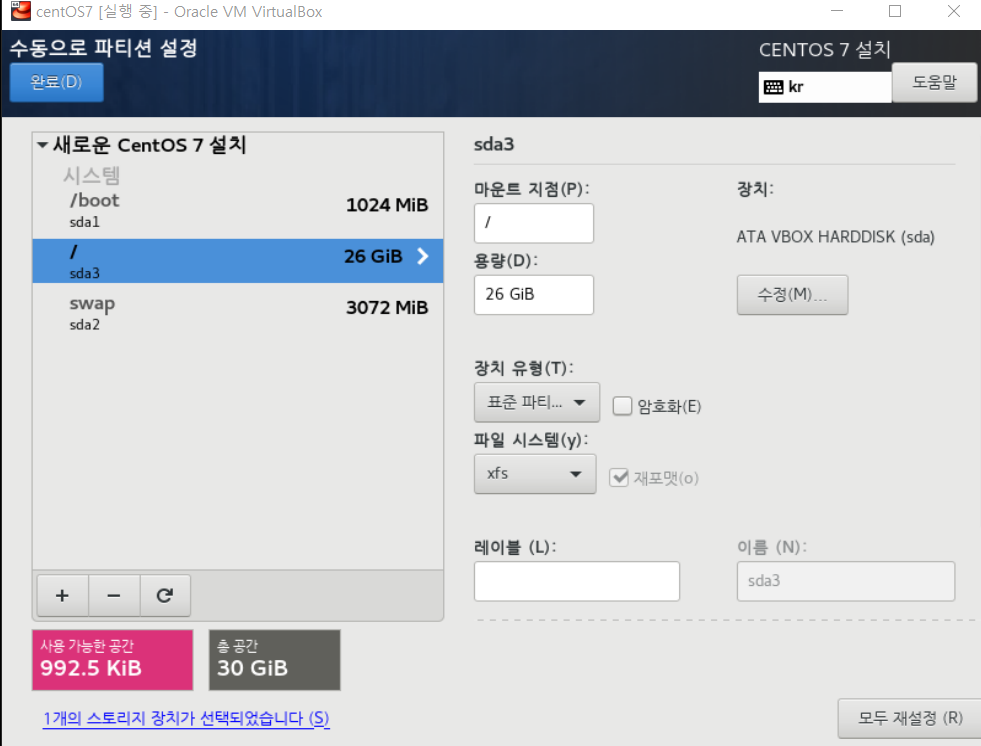981x746 pixels.
Task: Click the 1024 MiB size value
Action: 387,205
